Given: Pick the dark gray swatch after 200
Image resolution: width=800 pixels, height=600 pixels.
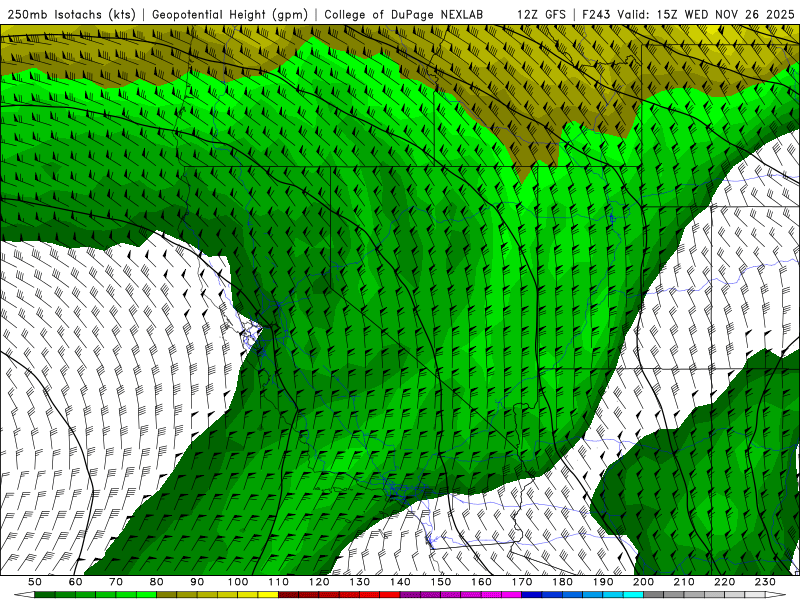Looking at the screenshot, I should coord(654,595).
